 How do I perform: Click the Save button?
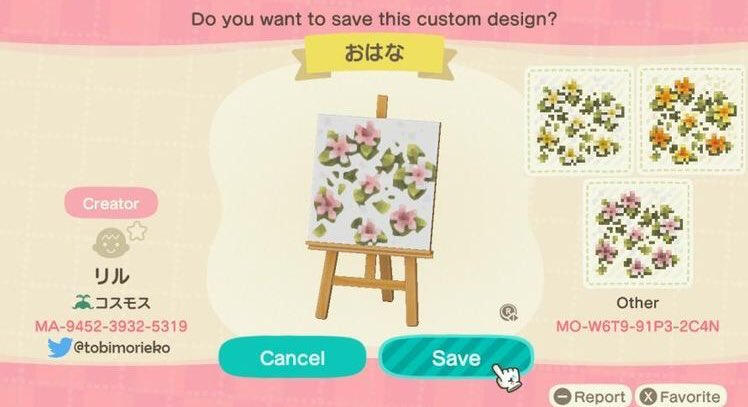click(456, 357)
